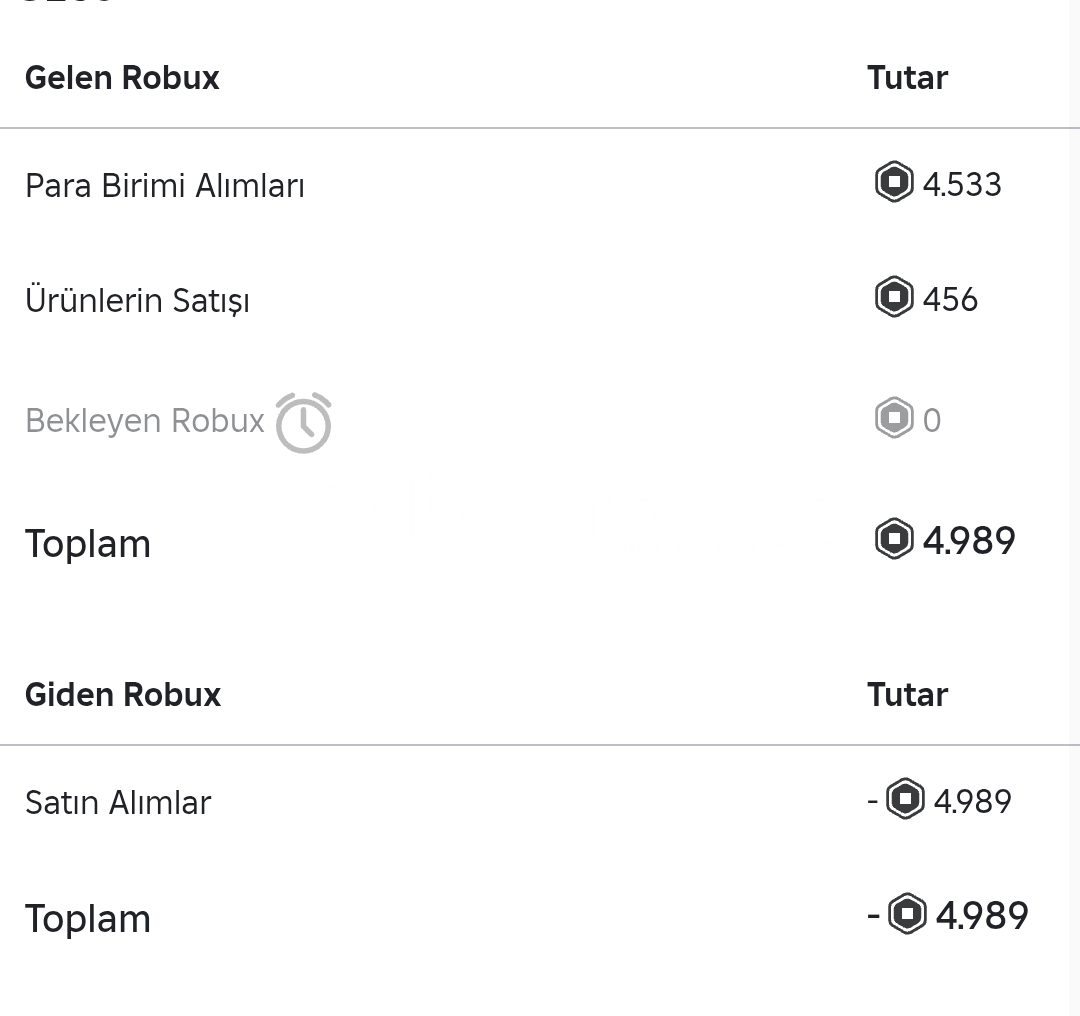Viewport: 1080px width, 1016px height.
Task: Click the Tutar column header above 4.533
Action: (907, 77)
